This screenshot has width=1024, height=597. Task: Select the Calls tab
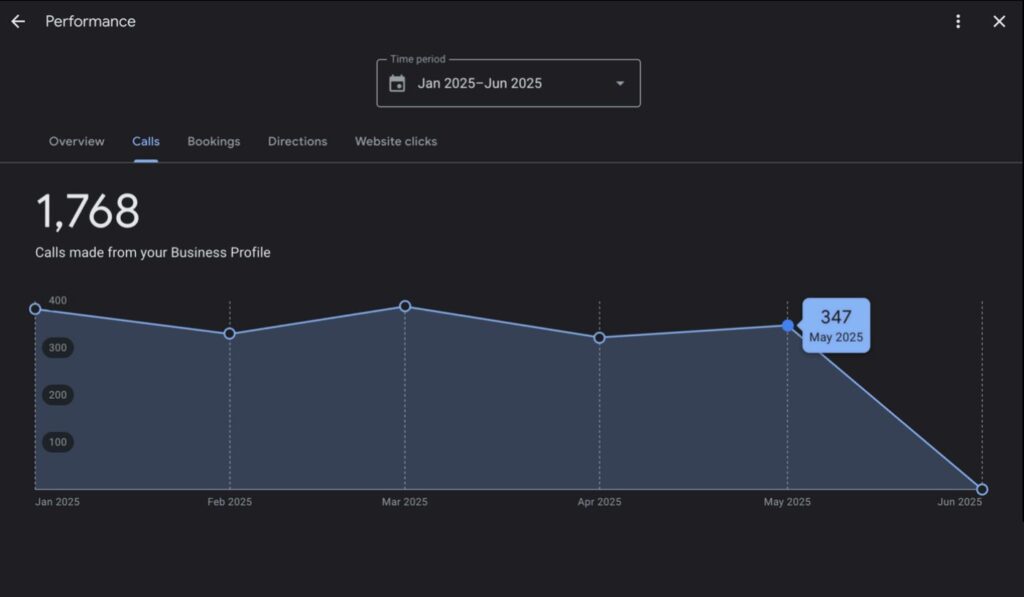tap(146, 142)
